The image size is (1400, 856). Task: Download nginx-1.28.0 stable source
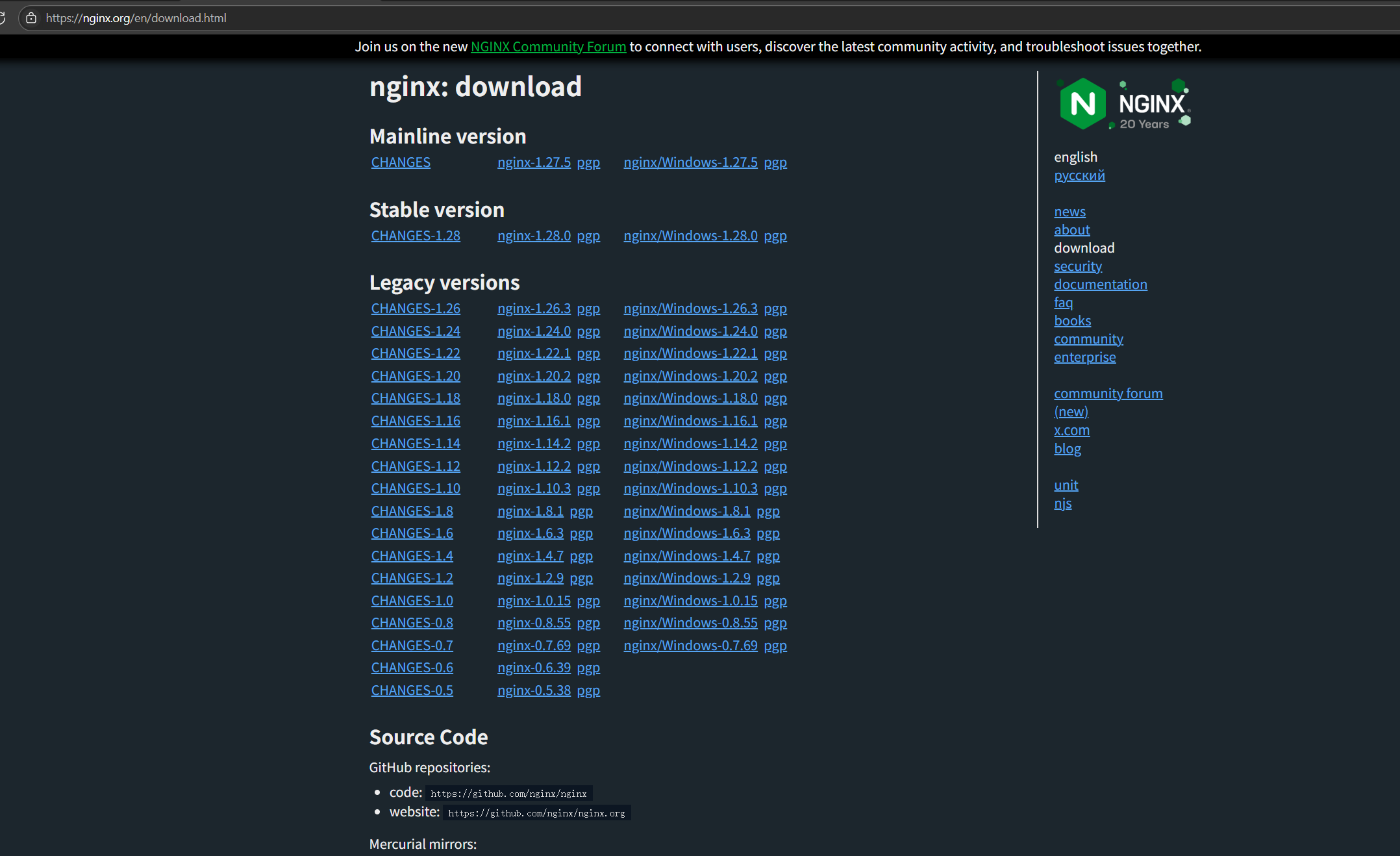[534, 236]
